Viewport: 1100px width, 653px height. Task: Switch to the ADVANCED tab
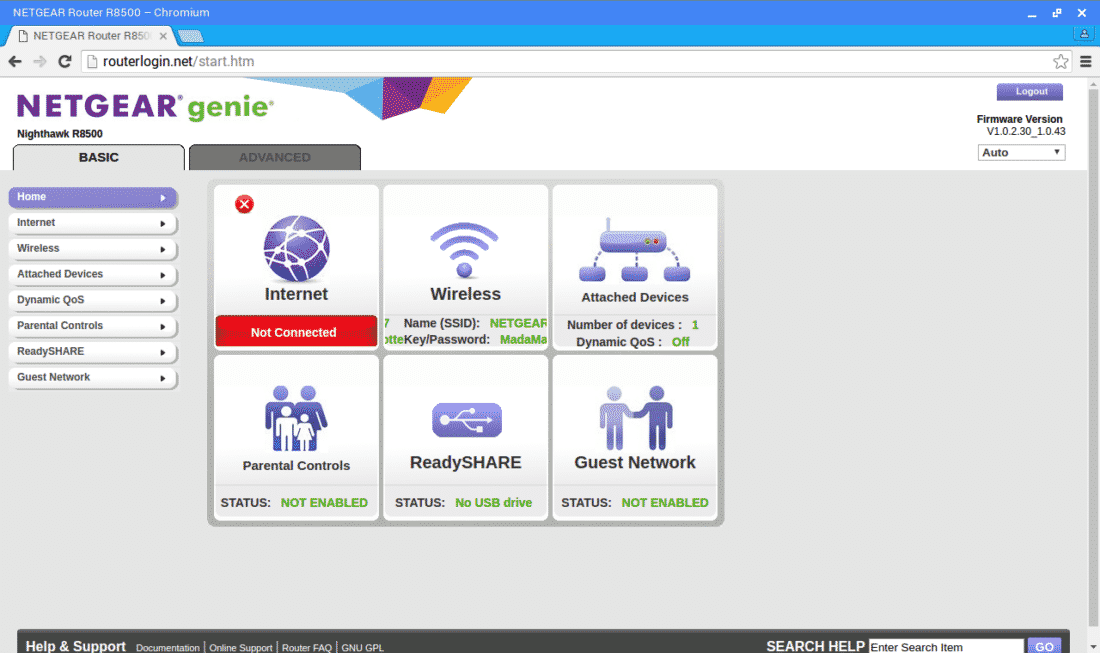[275, 158]
